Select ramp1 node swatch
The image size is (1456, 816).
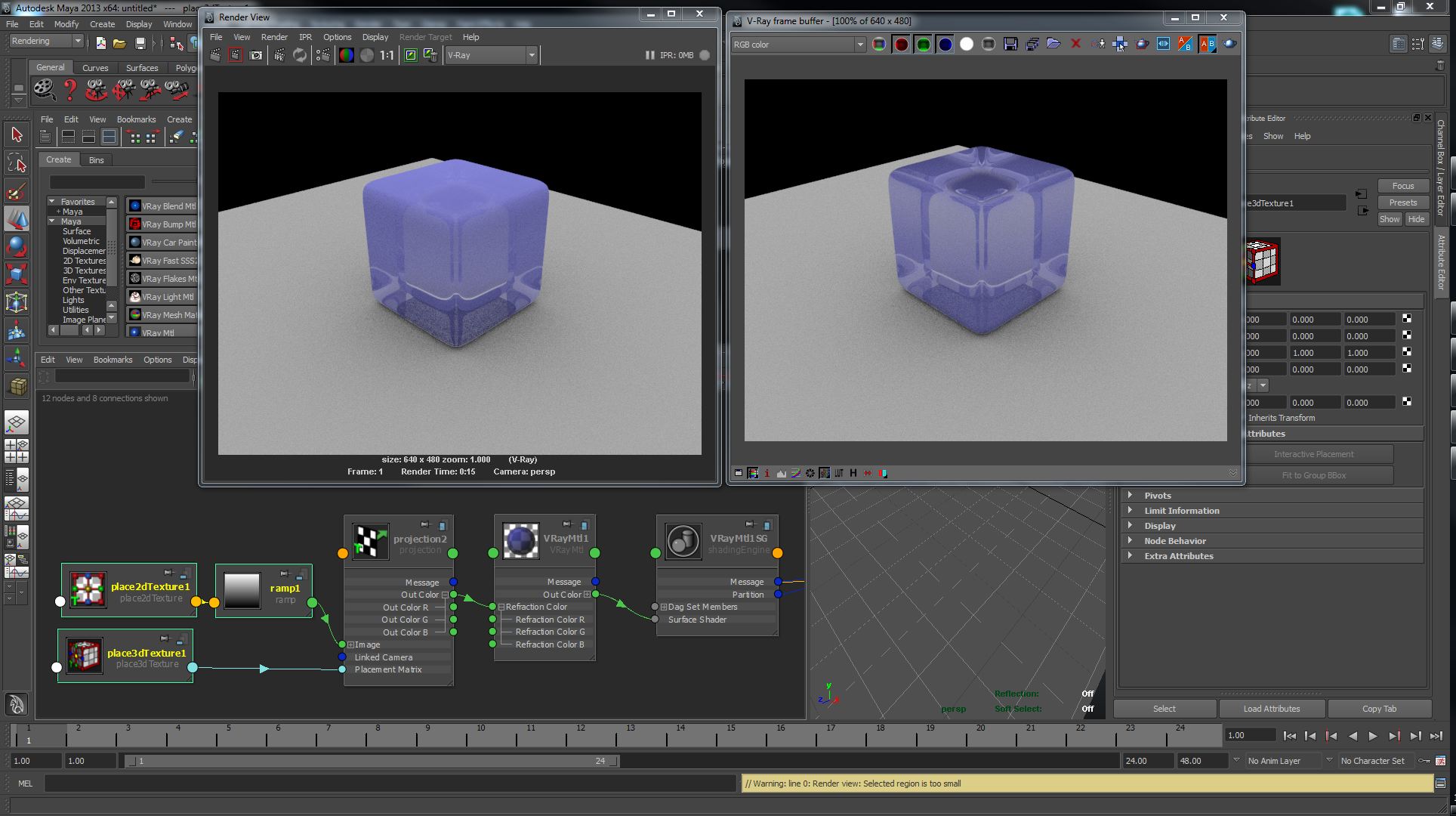pyautogui.click(x=242, y=590)
